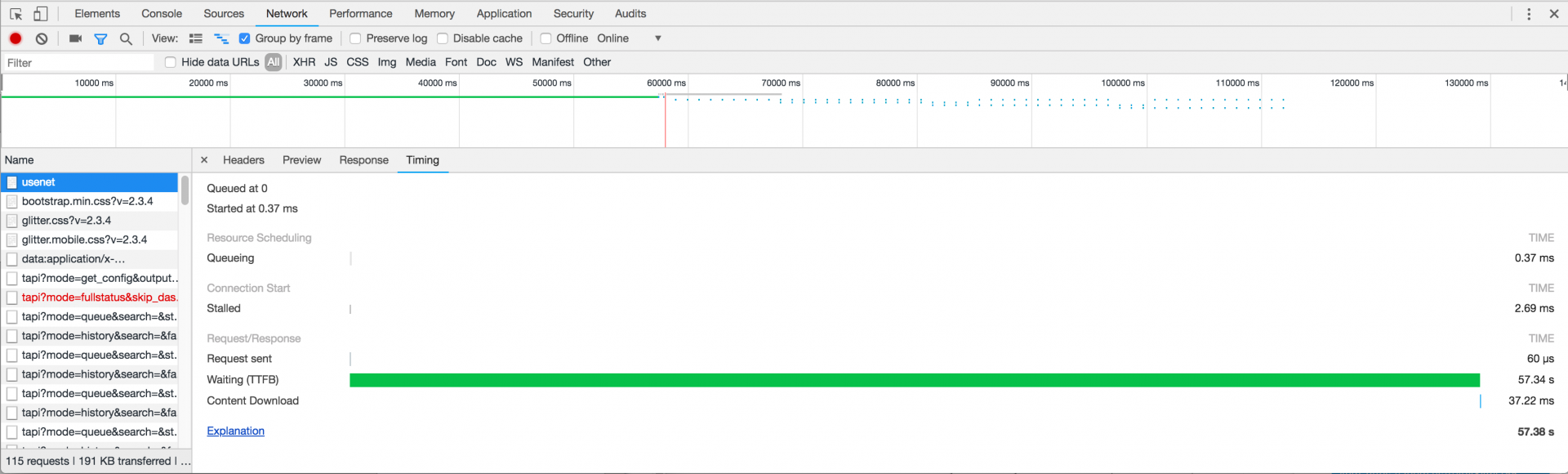Open the Security panel
The image size is (1568, 474).
[573, 14]
